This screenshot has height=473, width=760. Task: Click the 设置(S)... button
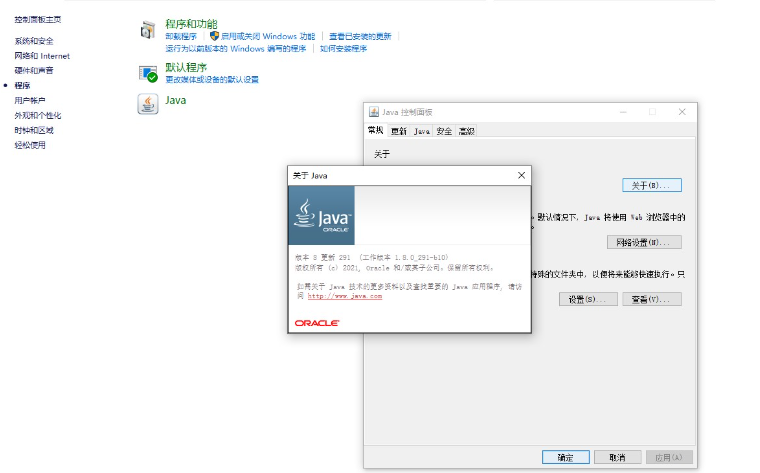[x=588, y=300]
